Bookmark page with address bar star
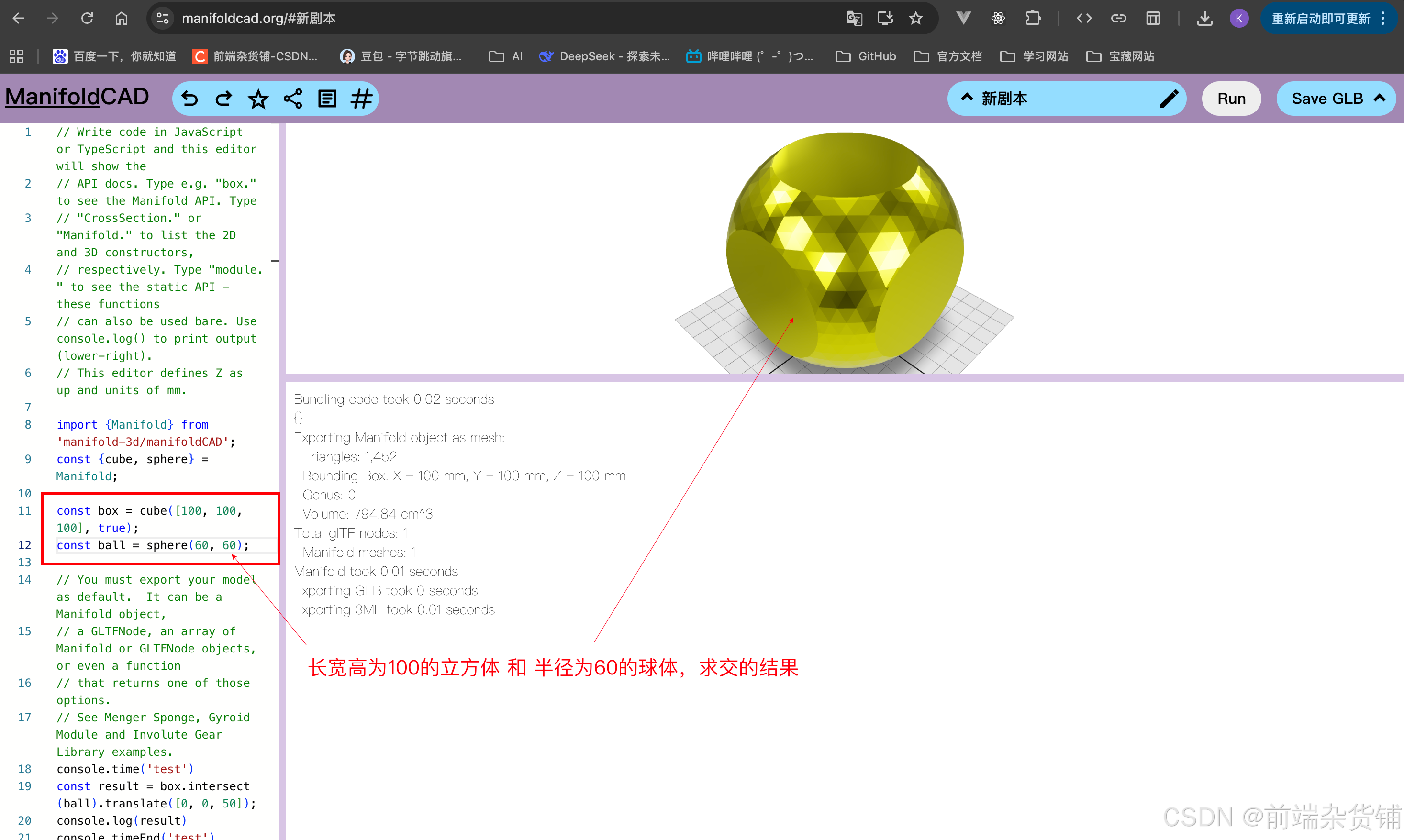This screenshot has height=840, width=1404. (x=915, y=18)
